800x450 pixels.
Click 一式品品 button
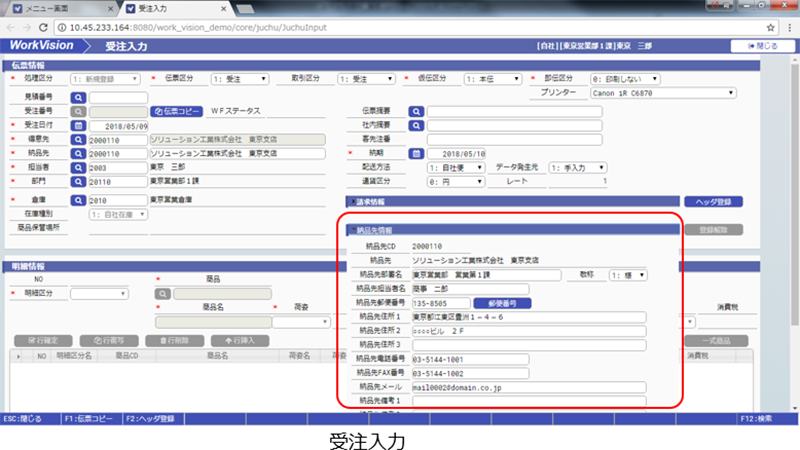716,340
